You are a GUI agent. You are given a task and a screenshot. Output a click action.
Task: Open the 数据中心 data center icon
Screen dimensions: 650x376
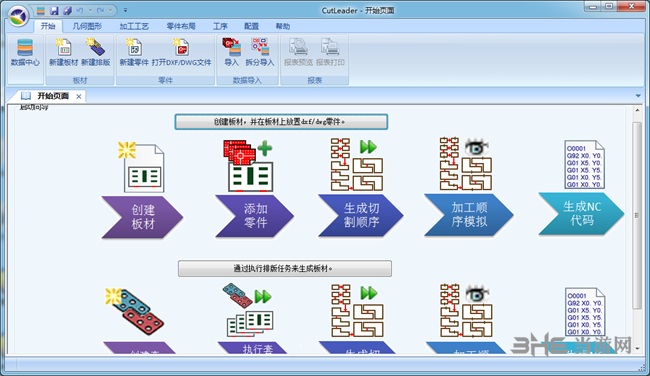pyautogui.click(x=25, y=53)
